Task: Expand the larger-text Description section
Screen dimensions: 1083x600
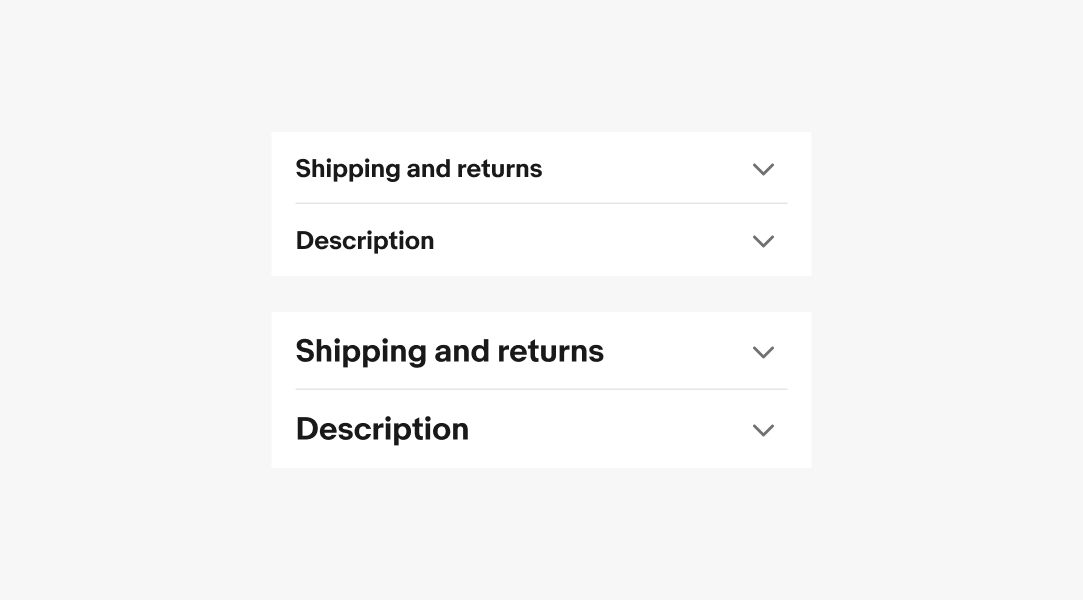Action: click(540, 430)
